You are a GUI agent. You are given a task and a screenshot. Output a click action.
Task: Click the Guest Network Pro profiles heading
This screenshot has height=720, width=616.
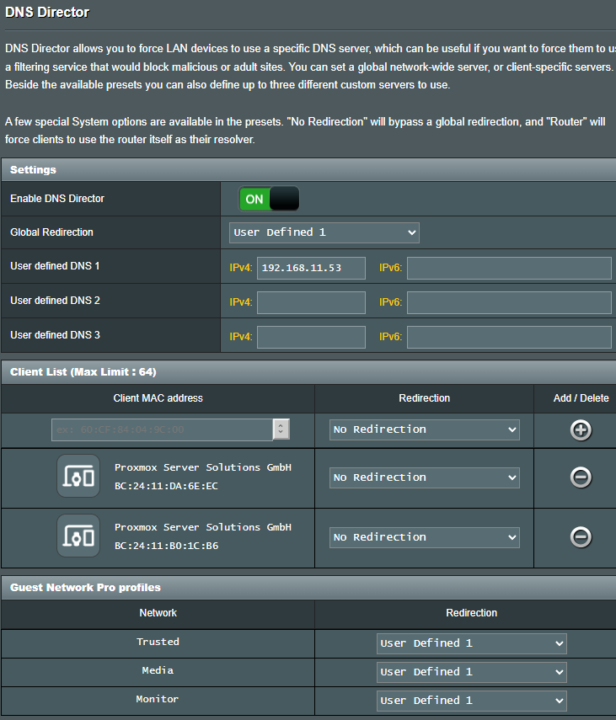(85, 587)
